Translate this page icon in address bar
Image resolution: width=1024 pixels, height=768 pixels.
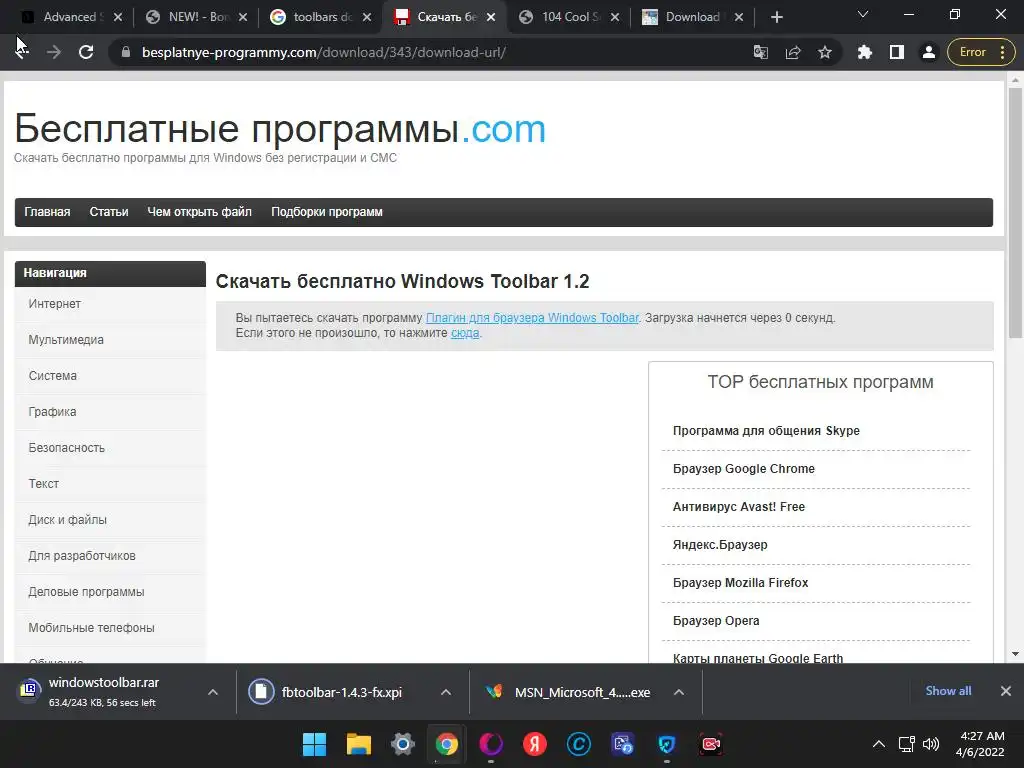tap(761, 52)
